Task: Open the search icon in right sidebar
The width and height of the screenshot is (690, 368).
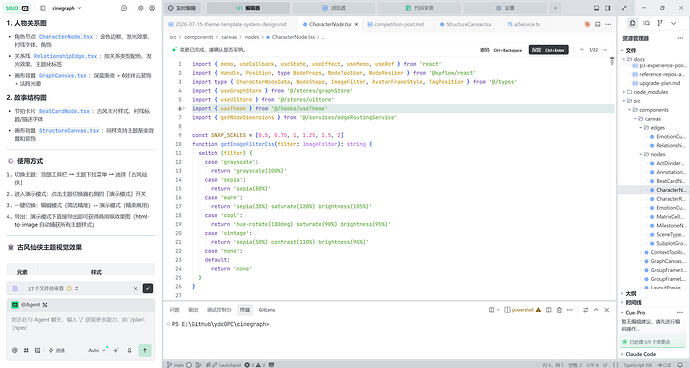Action: point(646,23)
